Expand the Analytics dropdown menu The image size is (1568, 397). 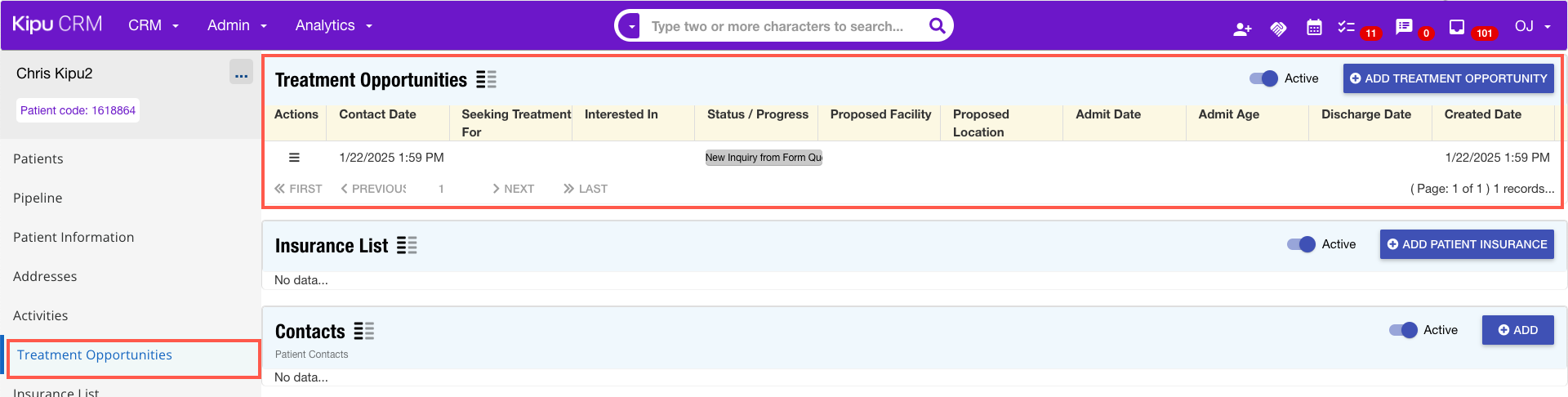(x=333, y=25)
